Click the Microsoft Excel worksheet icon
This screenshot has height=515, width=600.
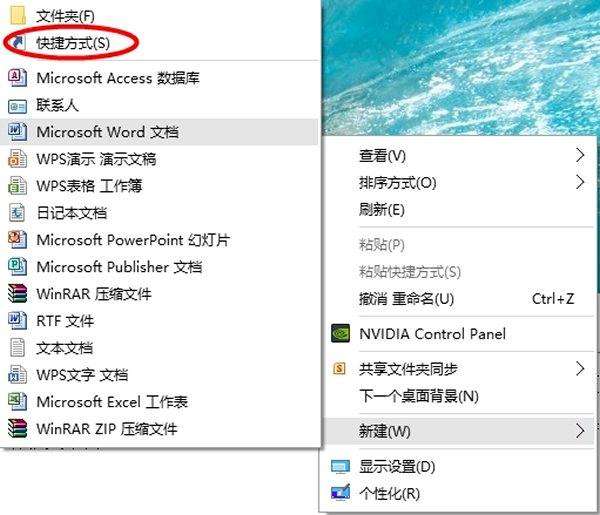click(x=17, y=402)
